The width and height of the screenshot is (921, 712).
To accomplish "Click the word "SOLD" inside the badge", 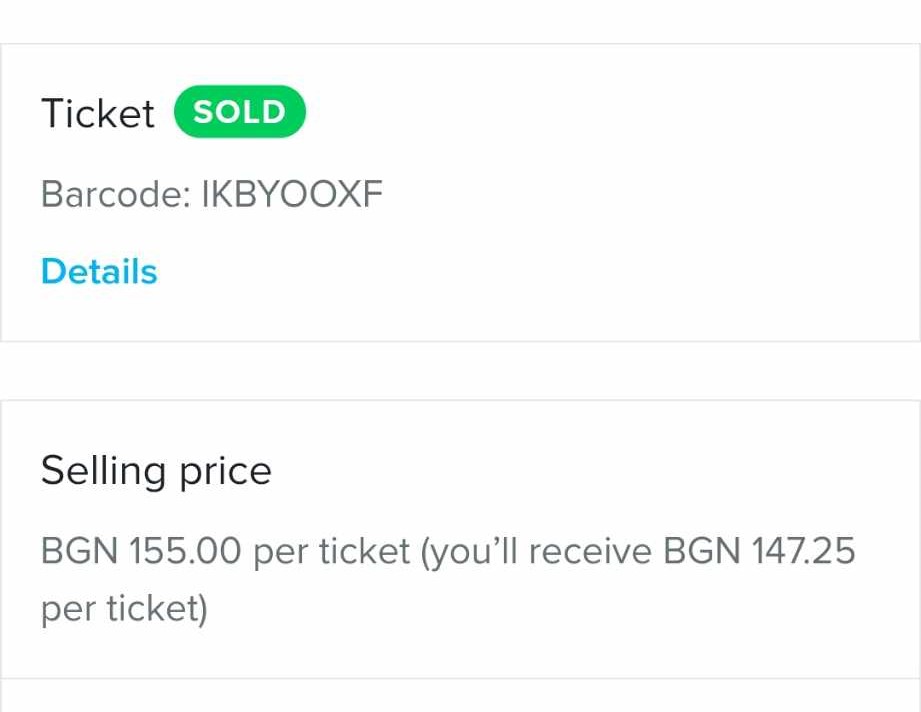I will [239, 112].
